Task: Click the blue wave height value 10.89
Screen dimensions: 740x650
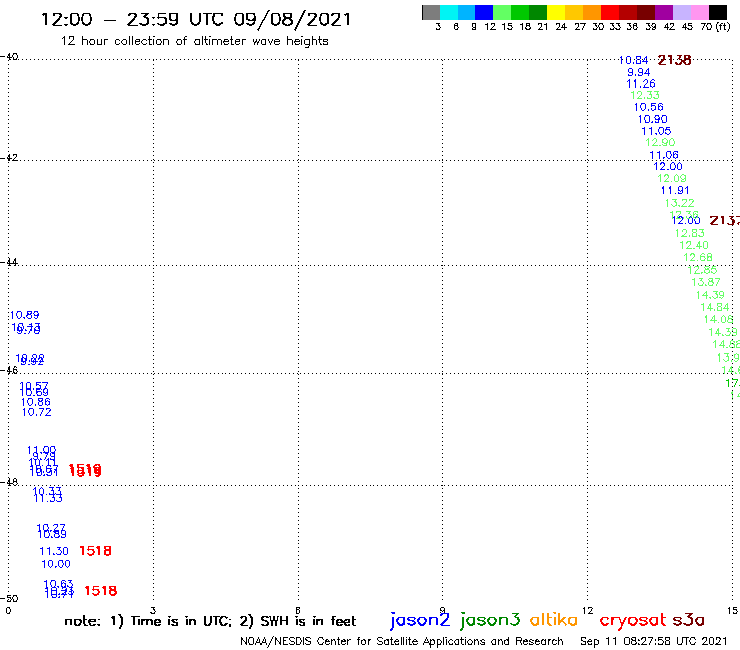Action: [x=25, y=315]
